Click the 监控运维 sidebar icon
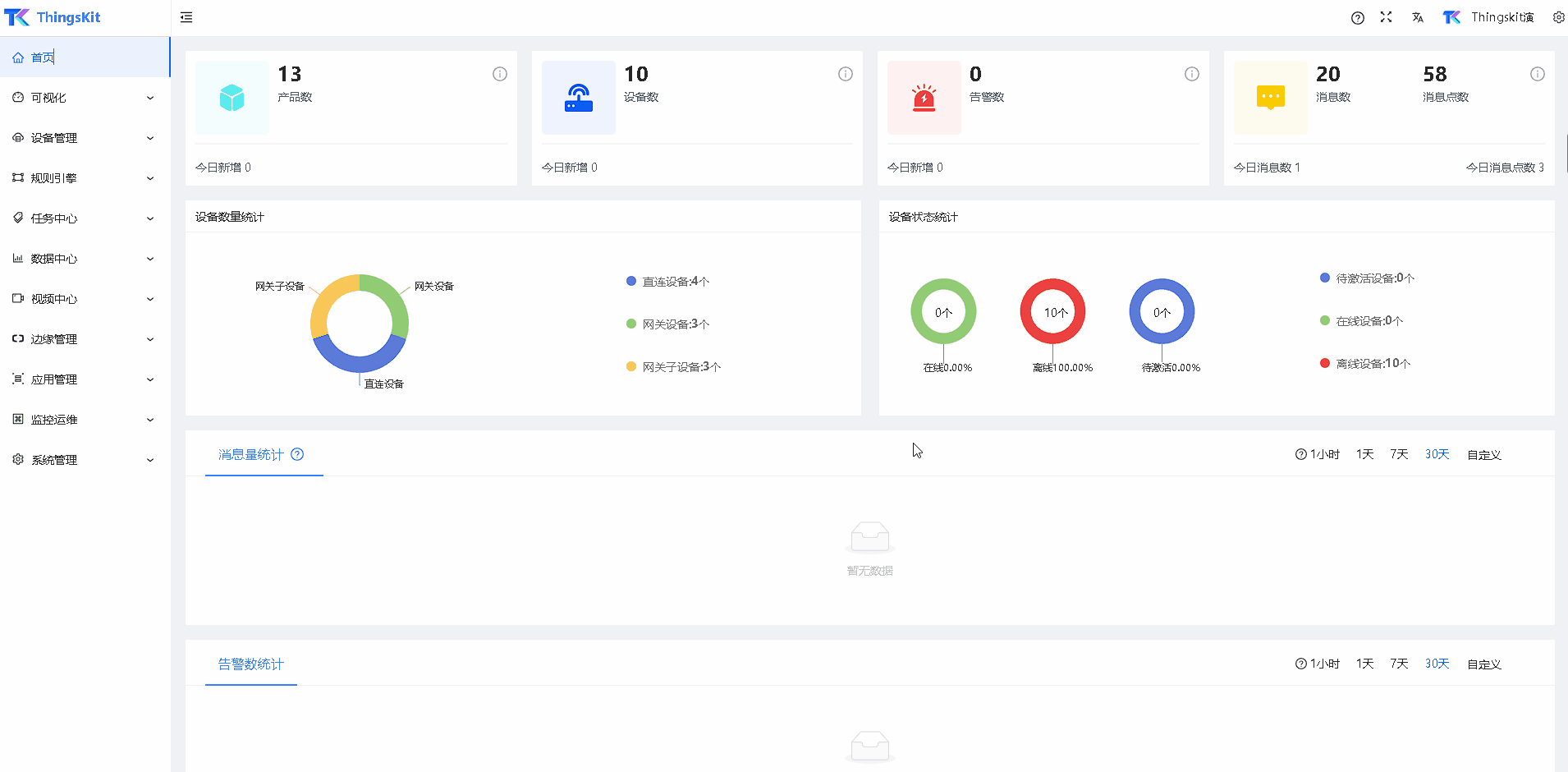 18,420
